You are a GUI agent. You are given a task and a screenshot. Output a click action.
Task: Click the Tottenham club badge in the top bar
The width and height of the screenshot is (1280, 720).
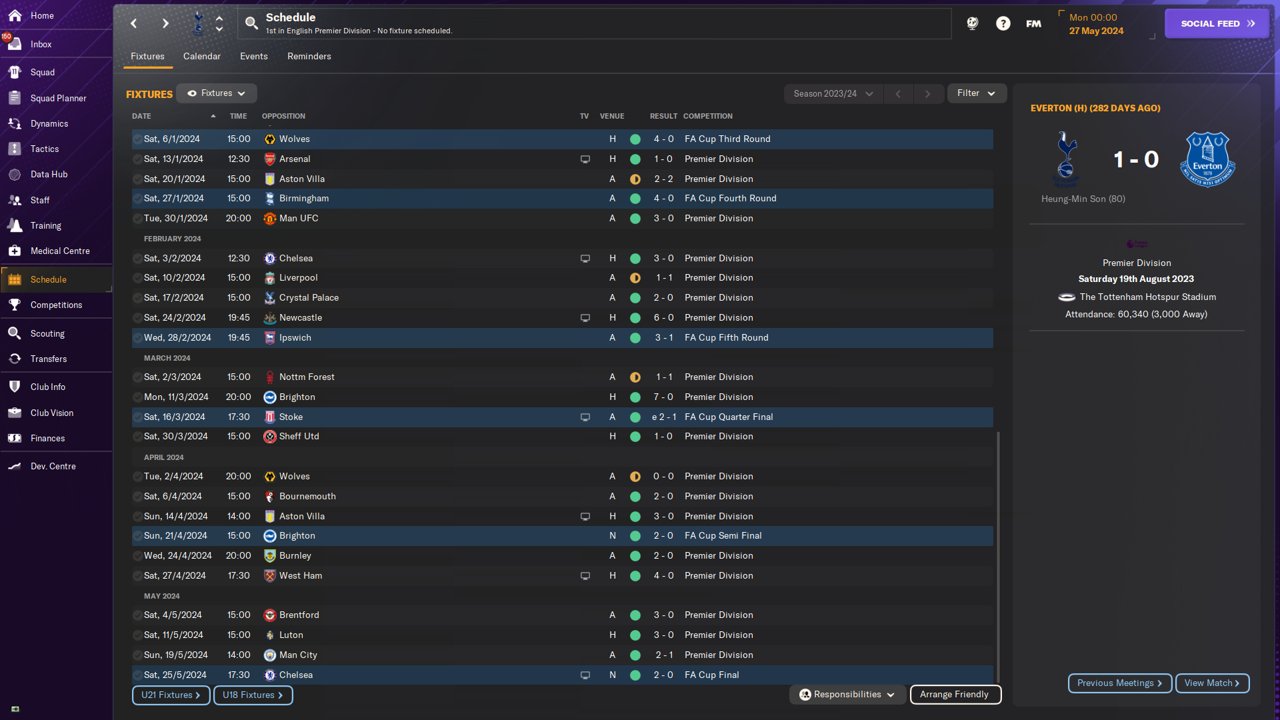(197, 22)
